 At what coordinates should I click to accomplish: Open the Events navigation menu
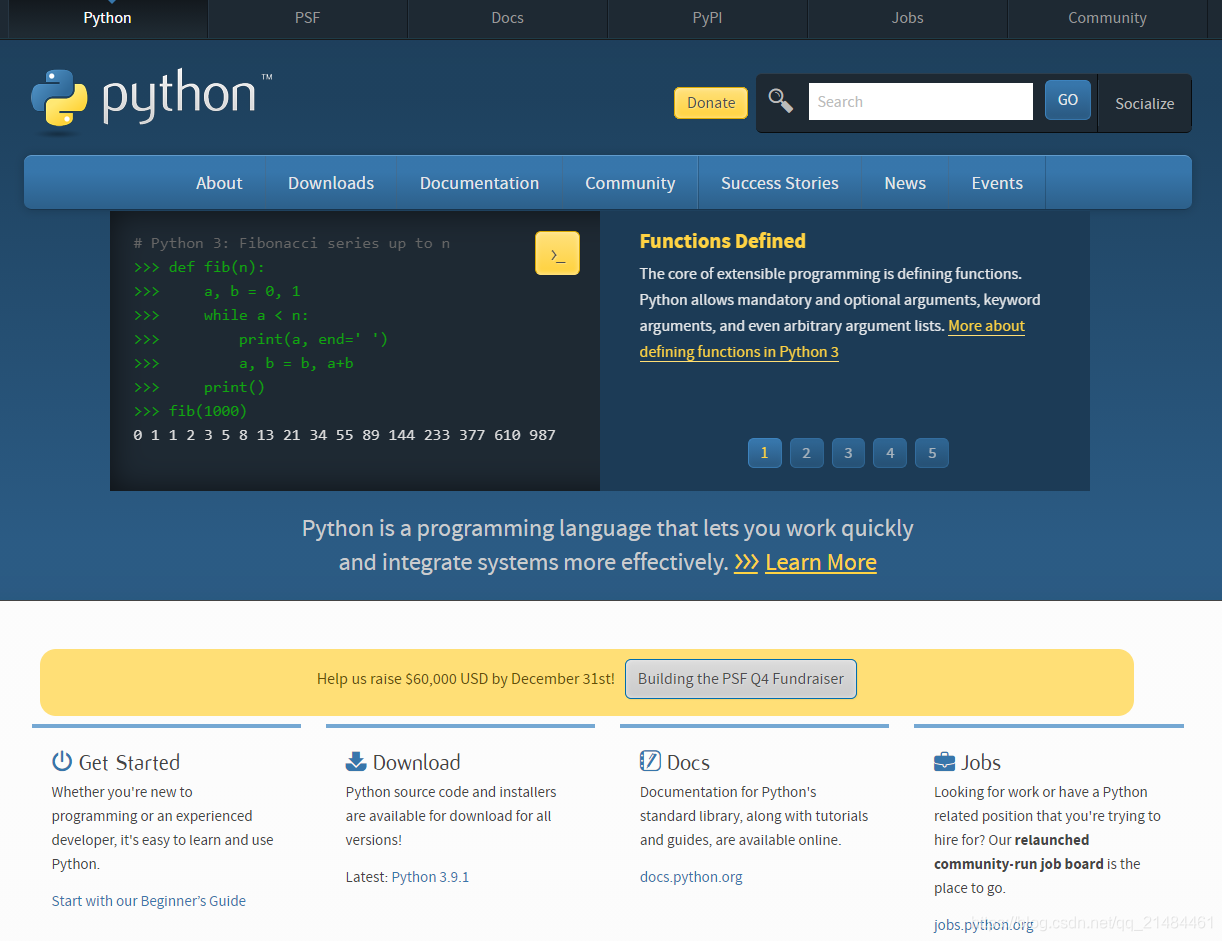point(997,183)
